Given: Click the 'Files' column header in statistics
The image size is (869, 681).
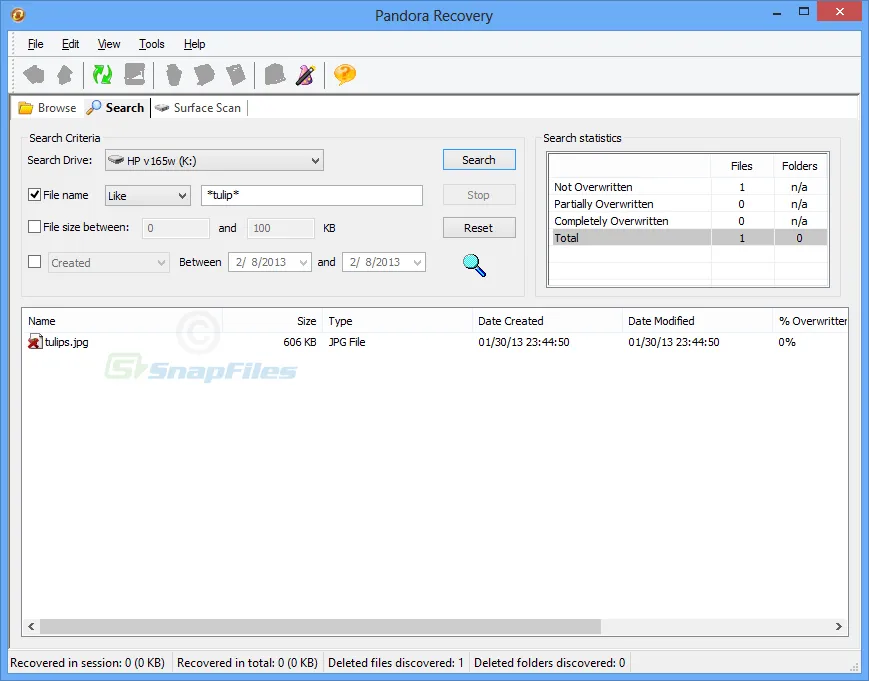Looking at the screenshot, I should point(742,166).
